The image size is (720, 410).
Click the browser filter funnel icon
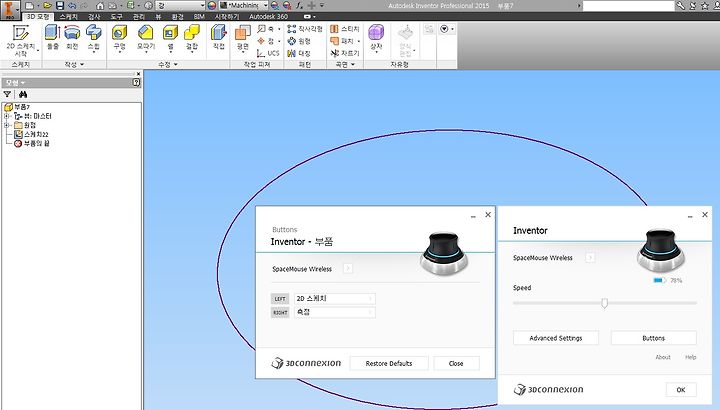click(7, 94)
